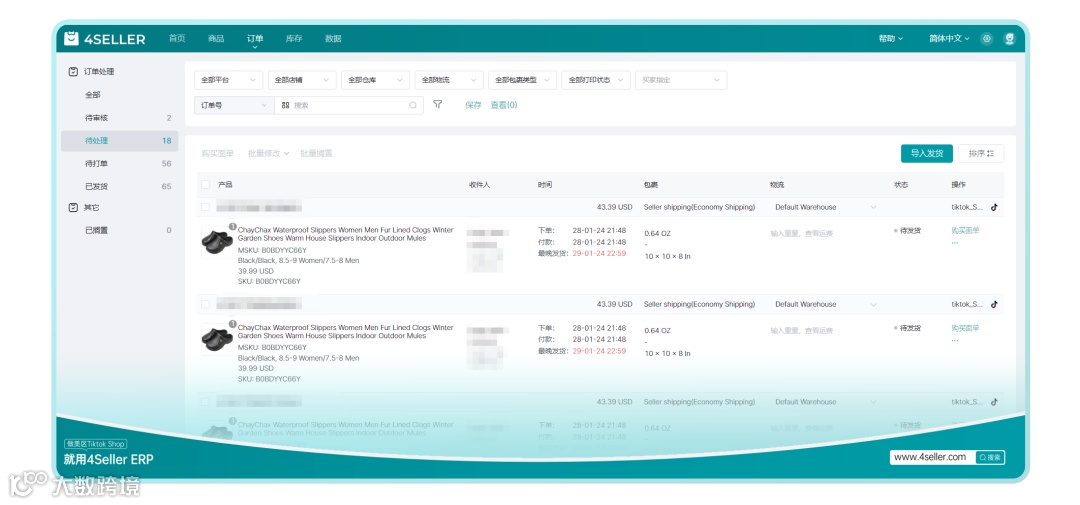
Task: Click the 保存 filter link
Action: coord(473,105)
